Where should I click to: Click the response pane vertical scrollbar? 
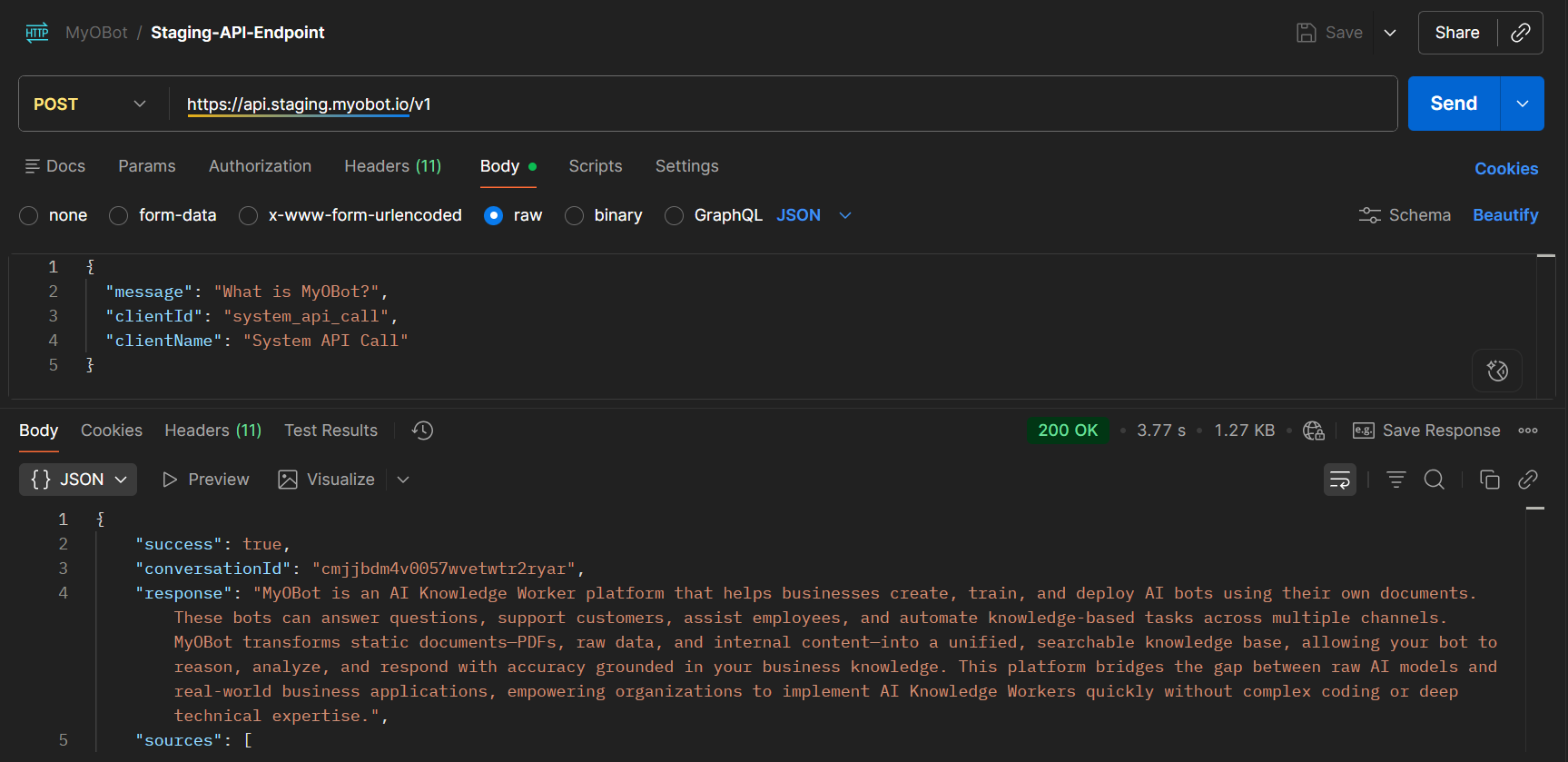pos(1534,636)
